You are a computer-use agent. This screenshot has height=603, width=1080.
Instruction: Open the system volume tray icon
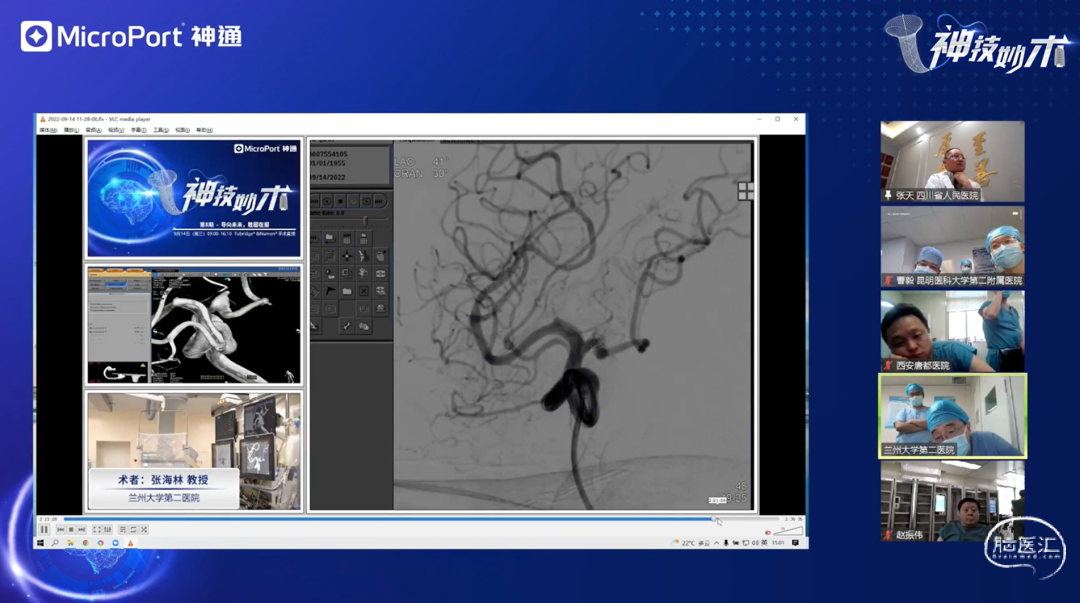[755, 543]
